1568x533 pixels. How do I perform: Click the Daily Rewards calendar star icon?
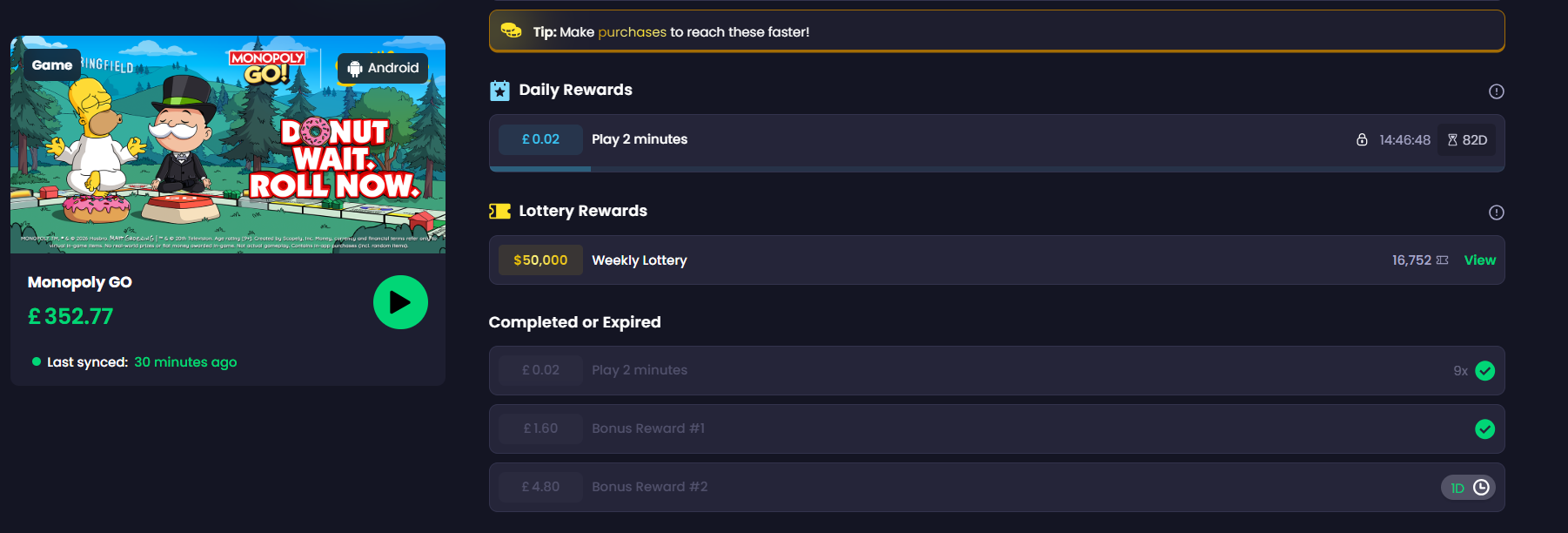499,91
